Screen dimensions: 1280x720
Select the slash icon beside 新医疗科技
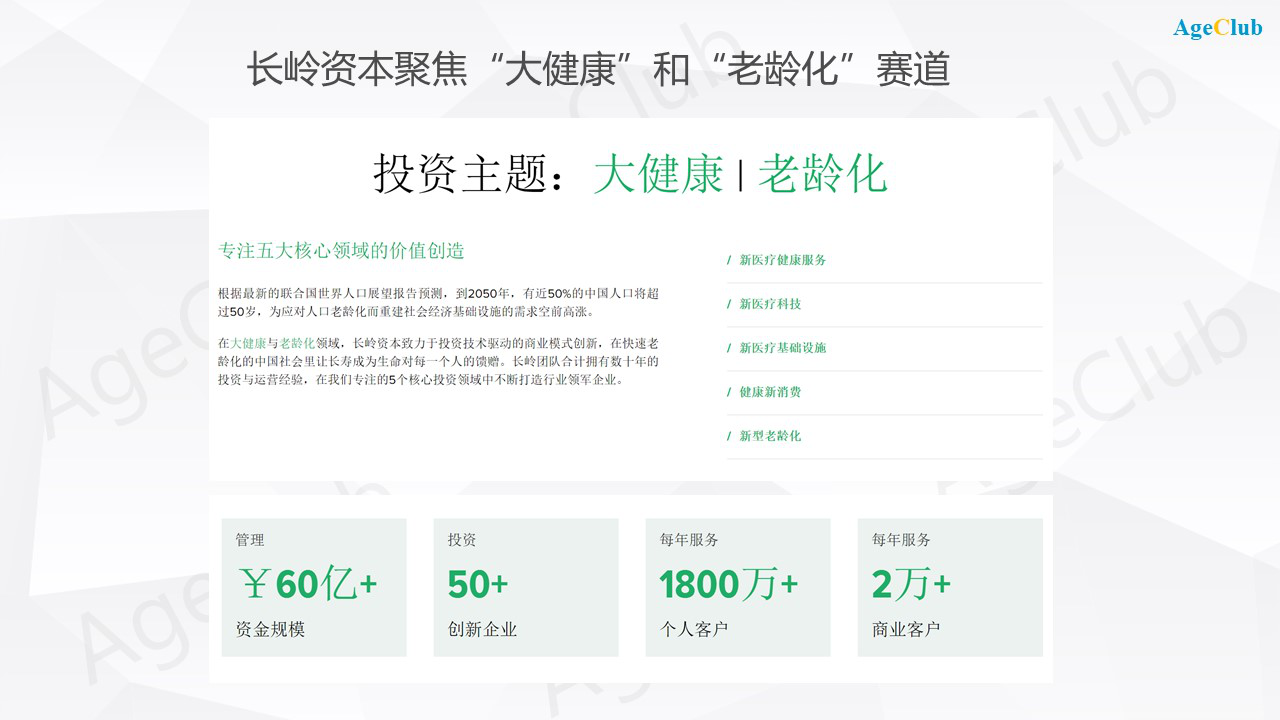728,304
